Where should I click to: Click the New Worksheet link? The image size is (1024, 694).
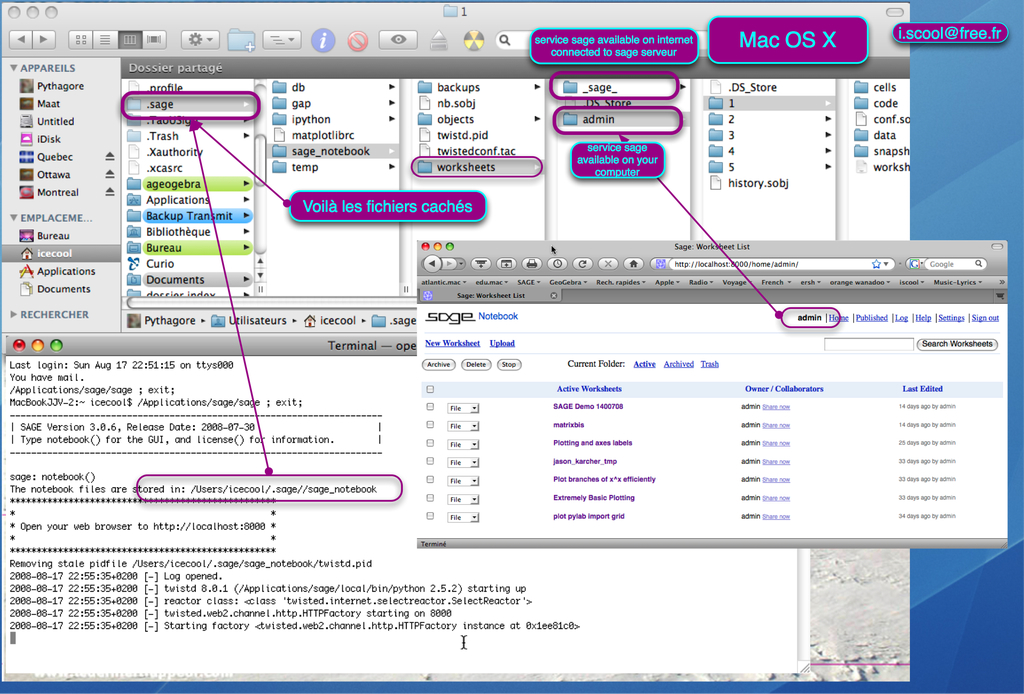[453, 343]
